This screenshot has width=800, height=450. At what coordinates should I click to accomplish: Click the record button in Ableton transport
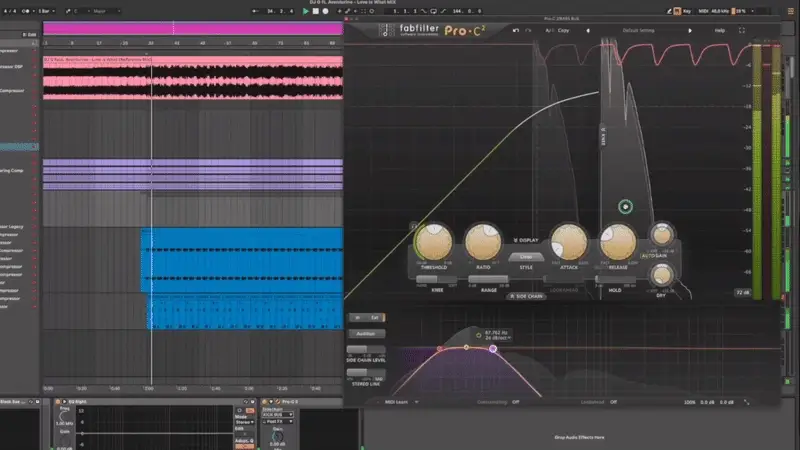[x=325, y=11]
